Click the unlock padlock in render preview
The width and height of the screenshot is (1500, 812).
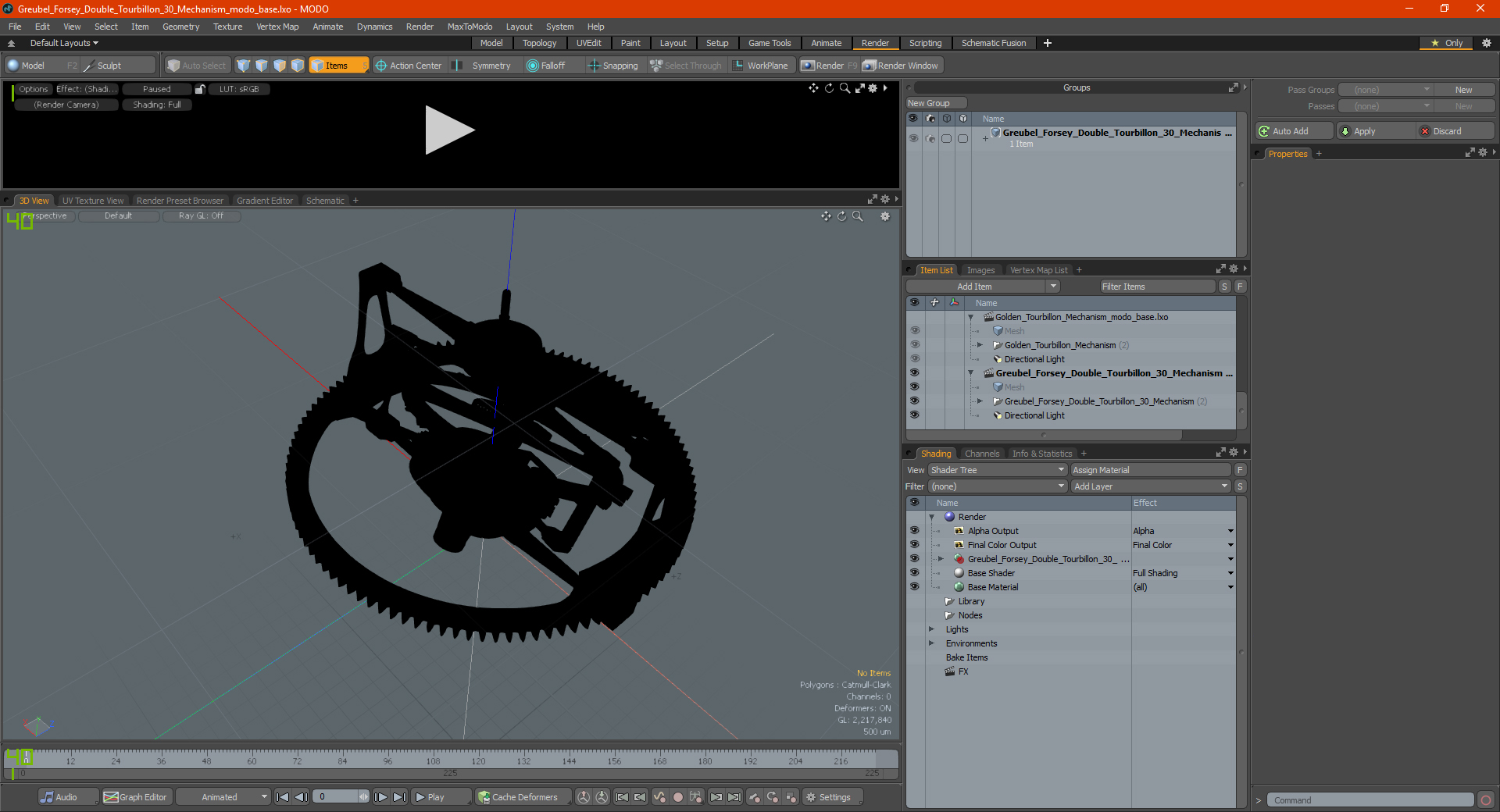click(x=200, y=89)
